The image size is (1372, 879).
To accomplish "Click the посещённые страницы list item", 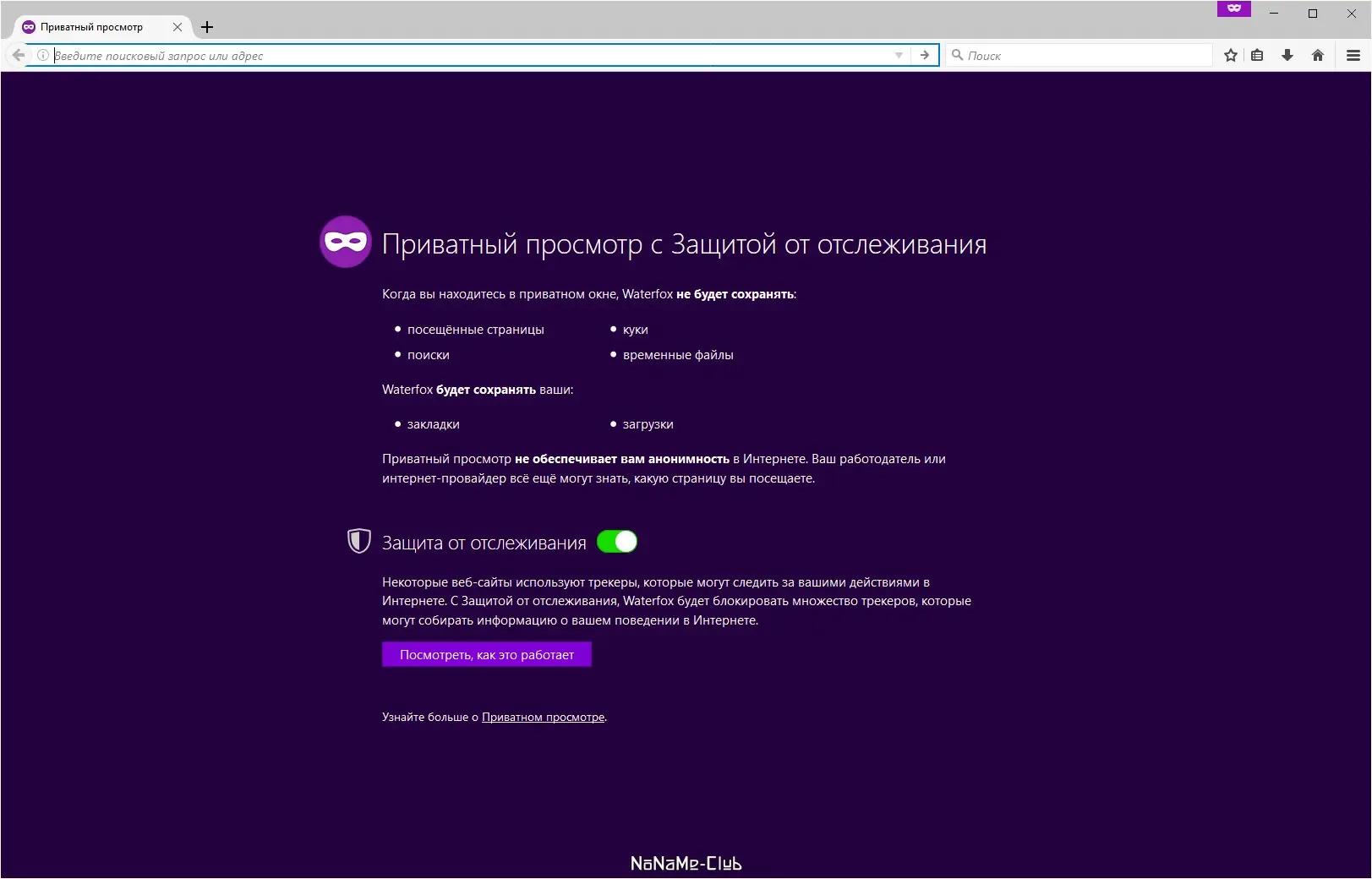I will pos(476,330).
